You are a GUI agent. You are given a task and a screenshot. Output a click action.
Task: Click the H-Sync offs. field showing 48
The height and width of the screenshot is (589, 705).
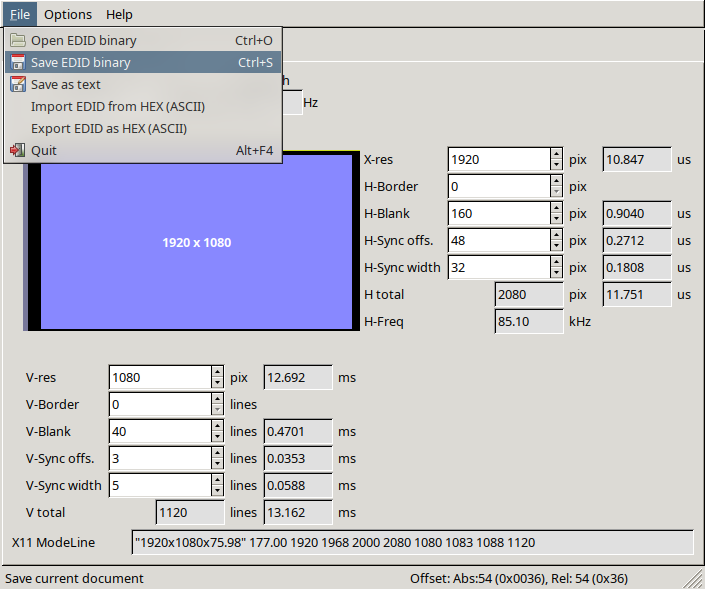tap(499, 241)
